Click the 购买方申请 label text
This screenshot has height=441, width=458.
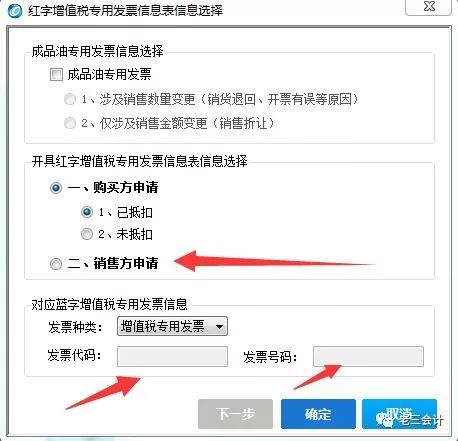tap(113, 187)
